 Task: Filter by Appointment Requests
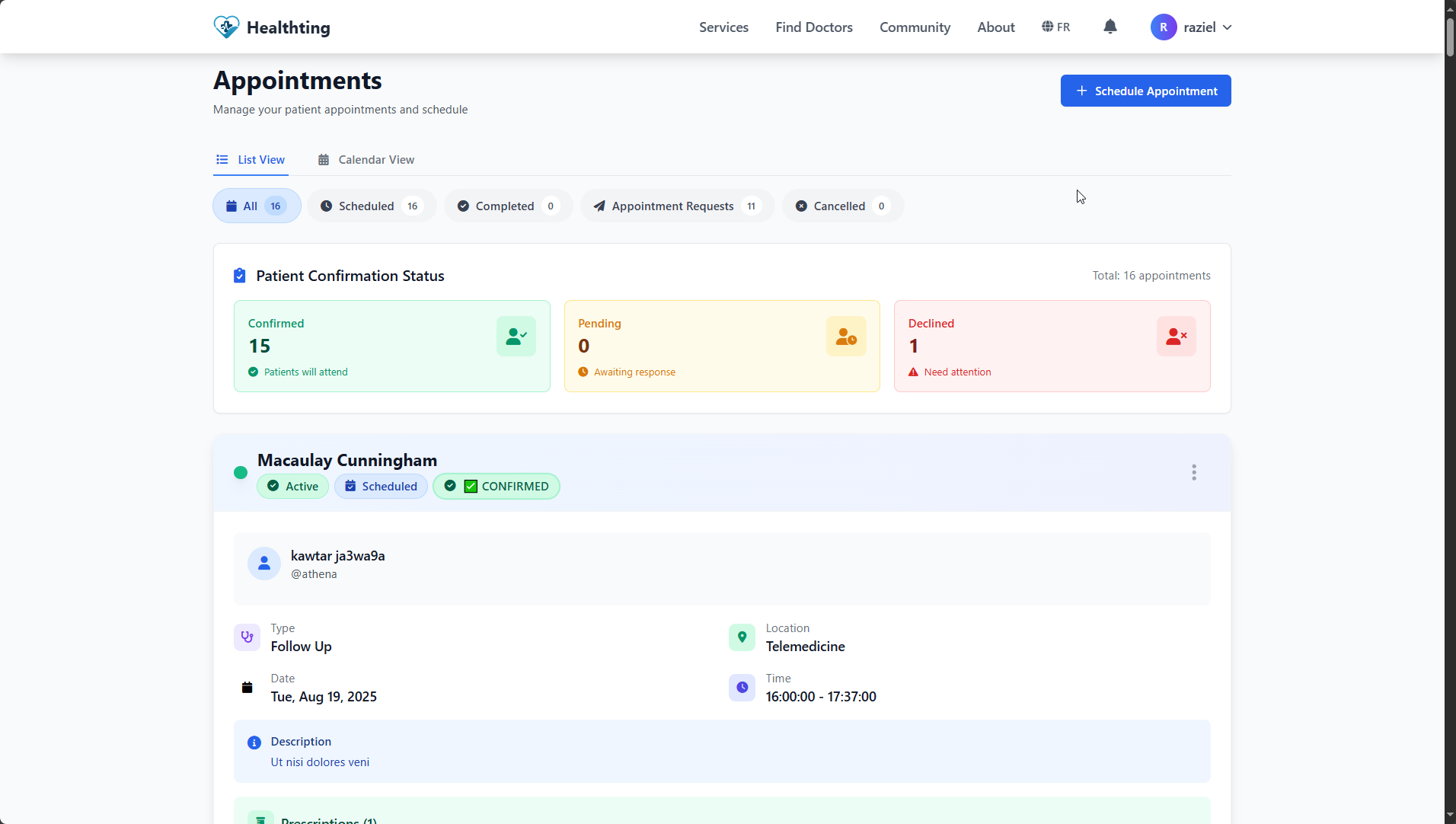(676, 206)
